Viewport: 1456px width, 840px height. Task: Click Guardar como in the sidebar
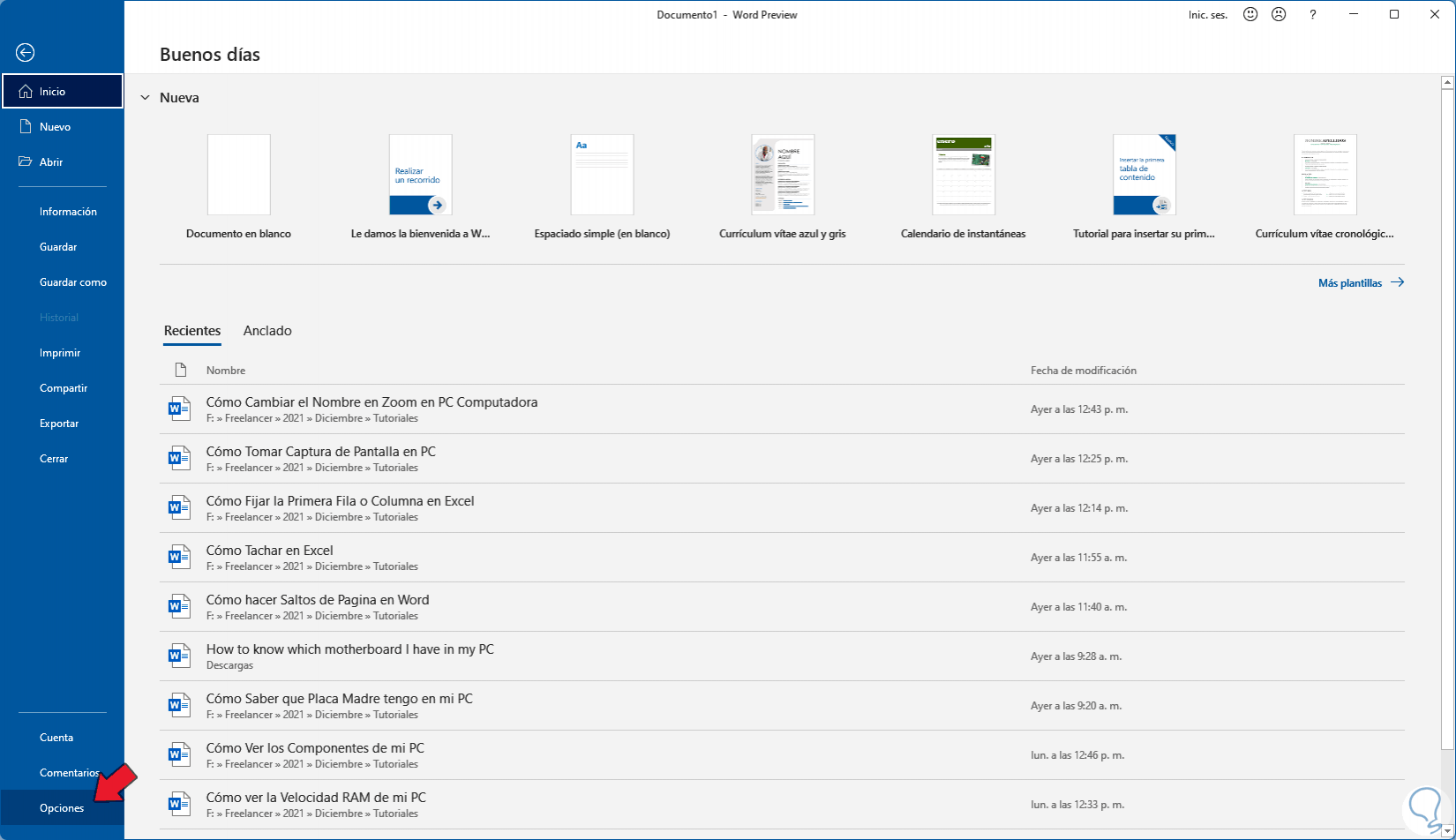click(x=63, y=282)
